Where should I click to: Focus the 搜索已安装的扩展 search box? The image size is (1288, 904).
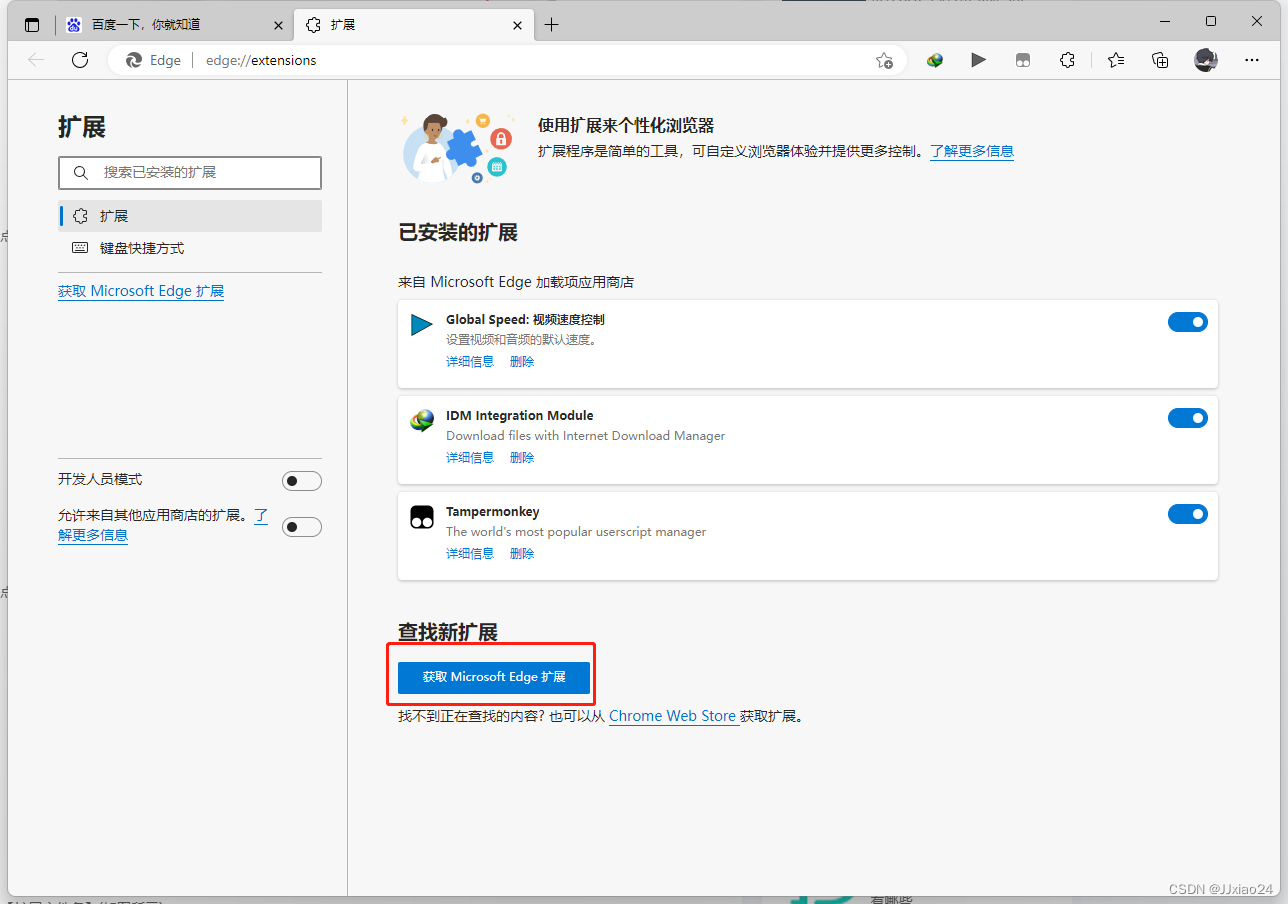tap(190, 173)
